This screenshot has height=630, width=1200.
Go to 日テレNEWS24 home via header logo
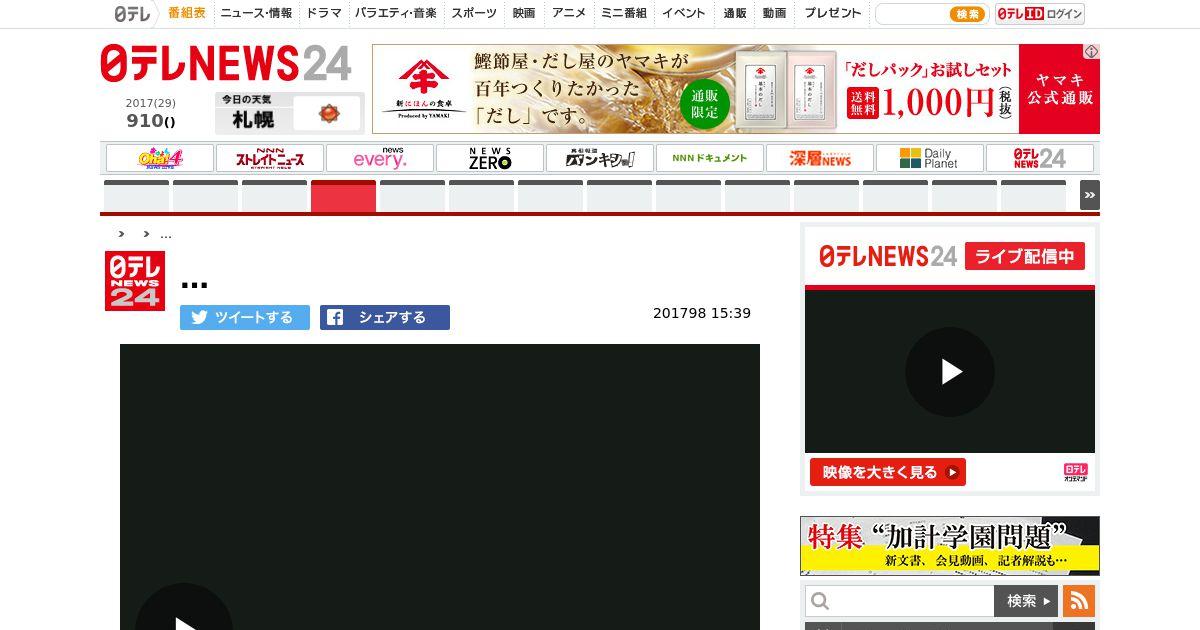click(x=226, y=64)
